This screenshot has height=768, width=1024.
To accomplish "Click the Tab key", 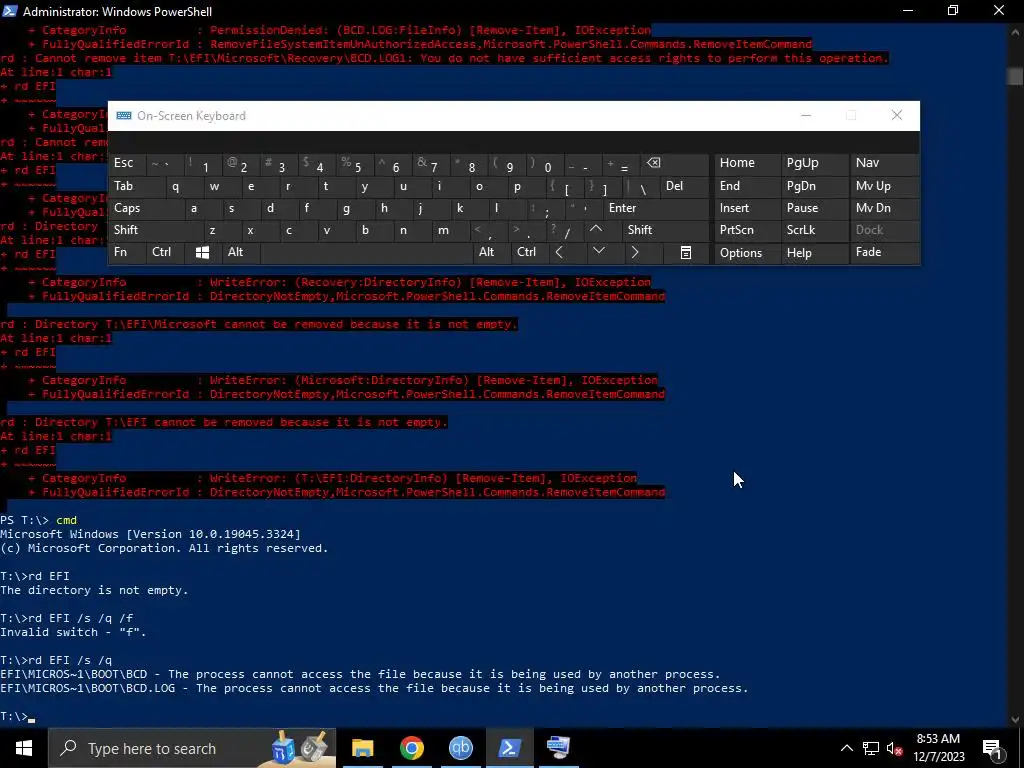I will [x=136, y=186].
